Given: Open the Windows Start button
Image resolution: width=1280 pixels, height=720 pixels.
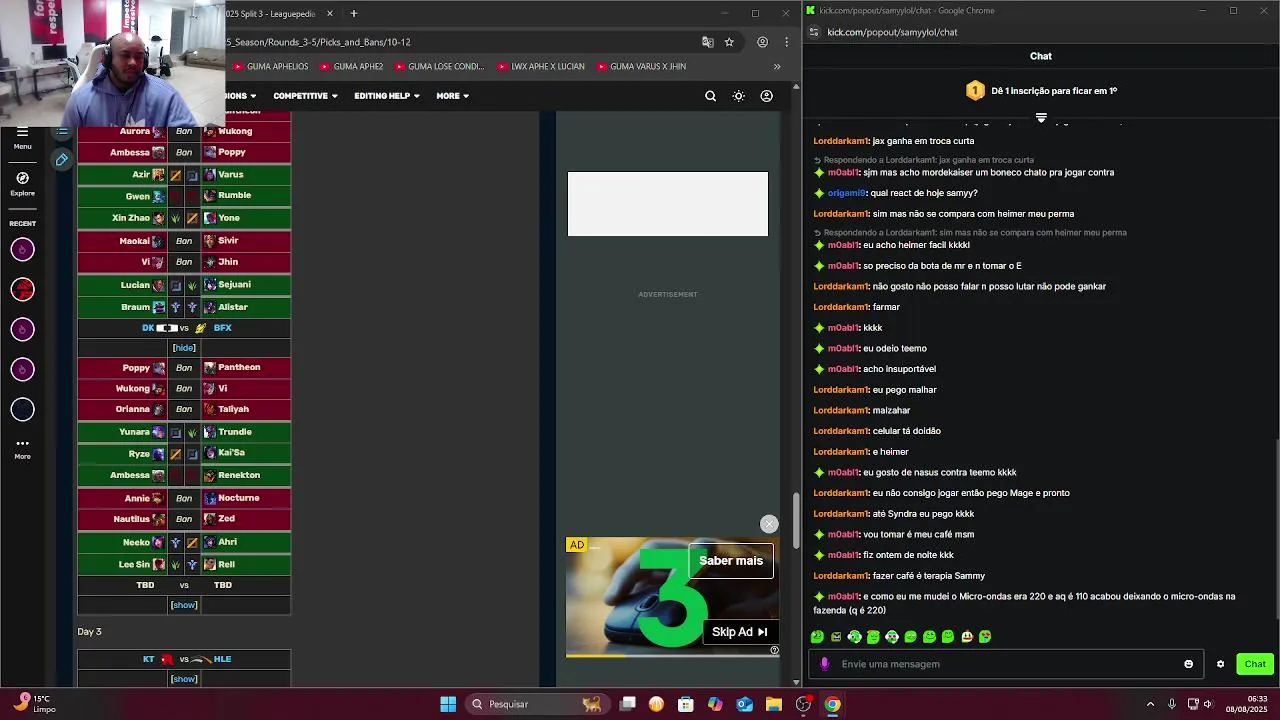Looking at the screenshot, I should click(448, 704).
